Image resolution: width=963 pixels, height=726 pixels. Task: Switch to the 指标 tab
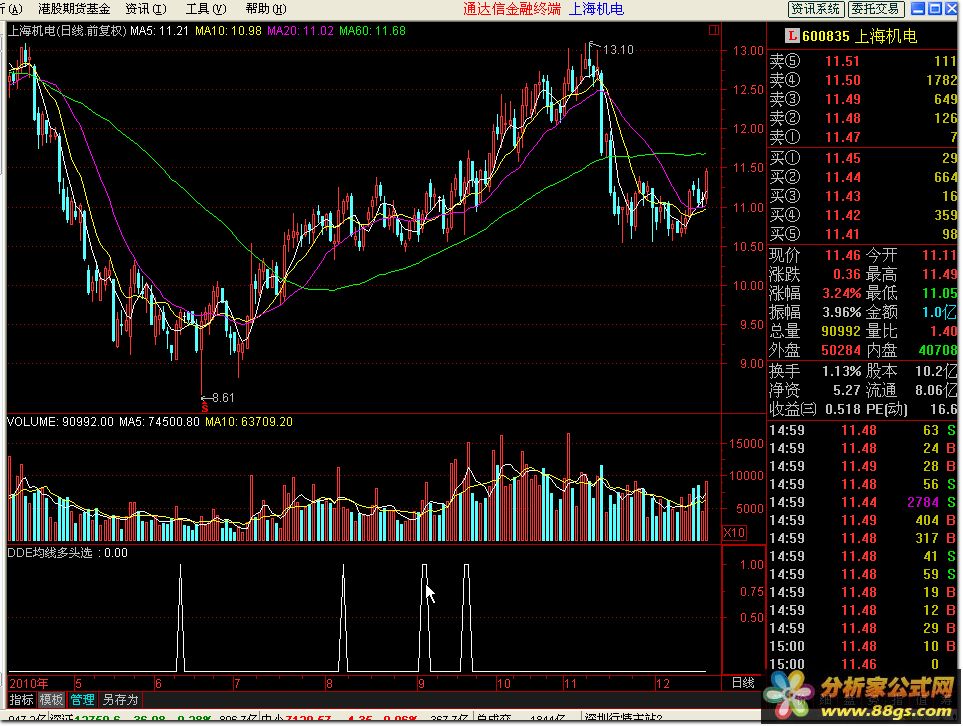21,700
